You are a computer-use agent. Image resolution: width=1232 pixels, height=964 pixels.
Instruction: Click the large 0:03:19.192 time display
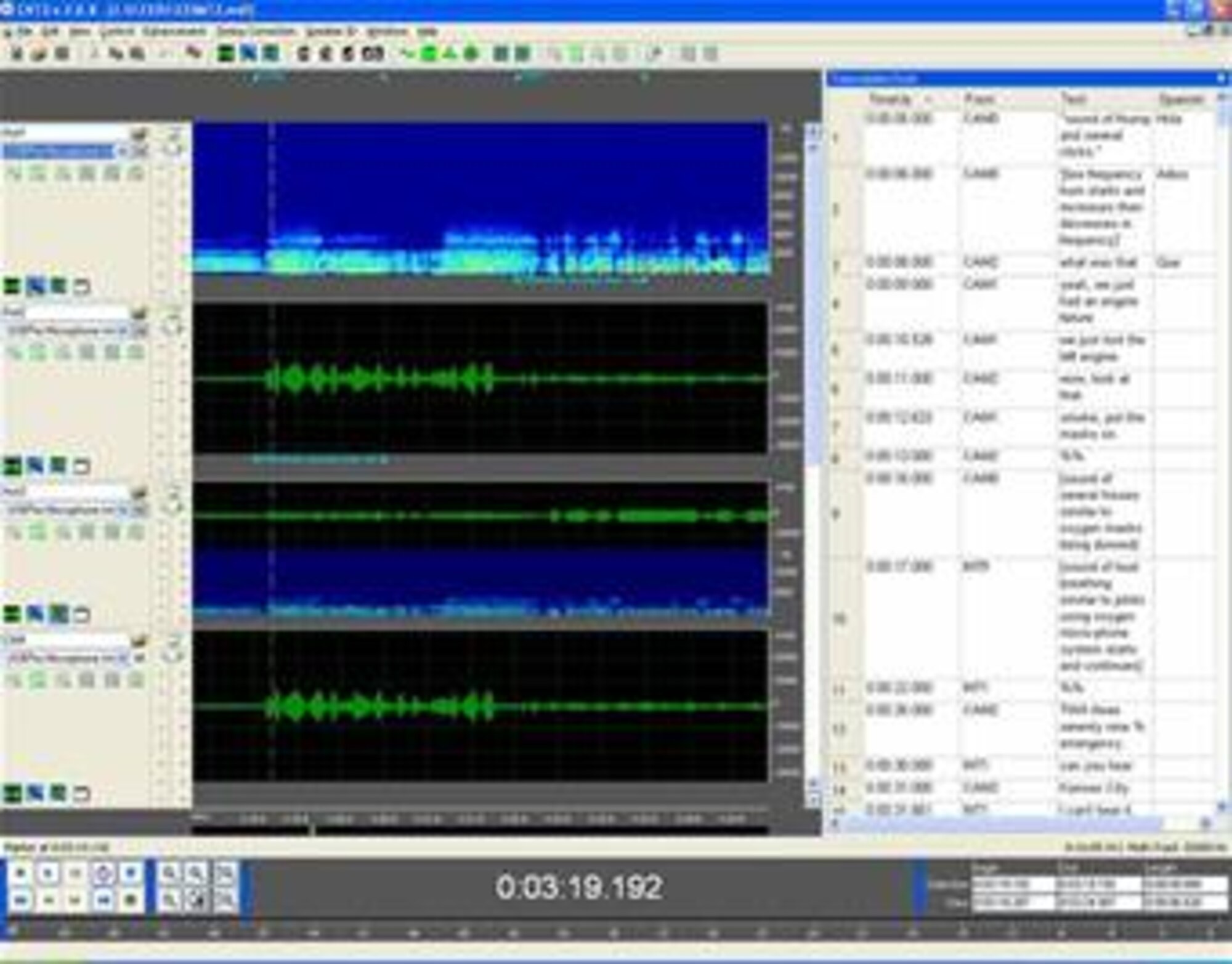coord(579,888)
